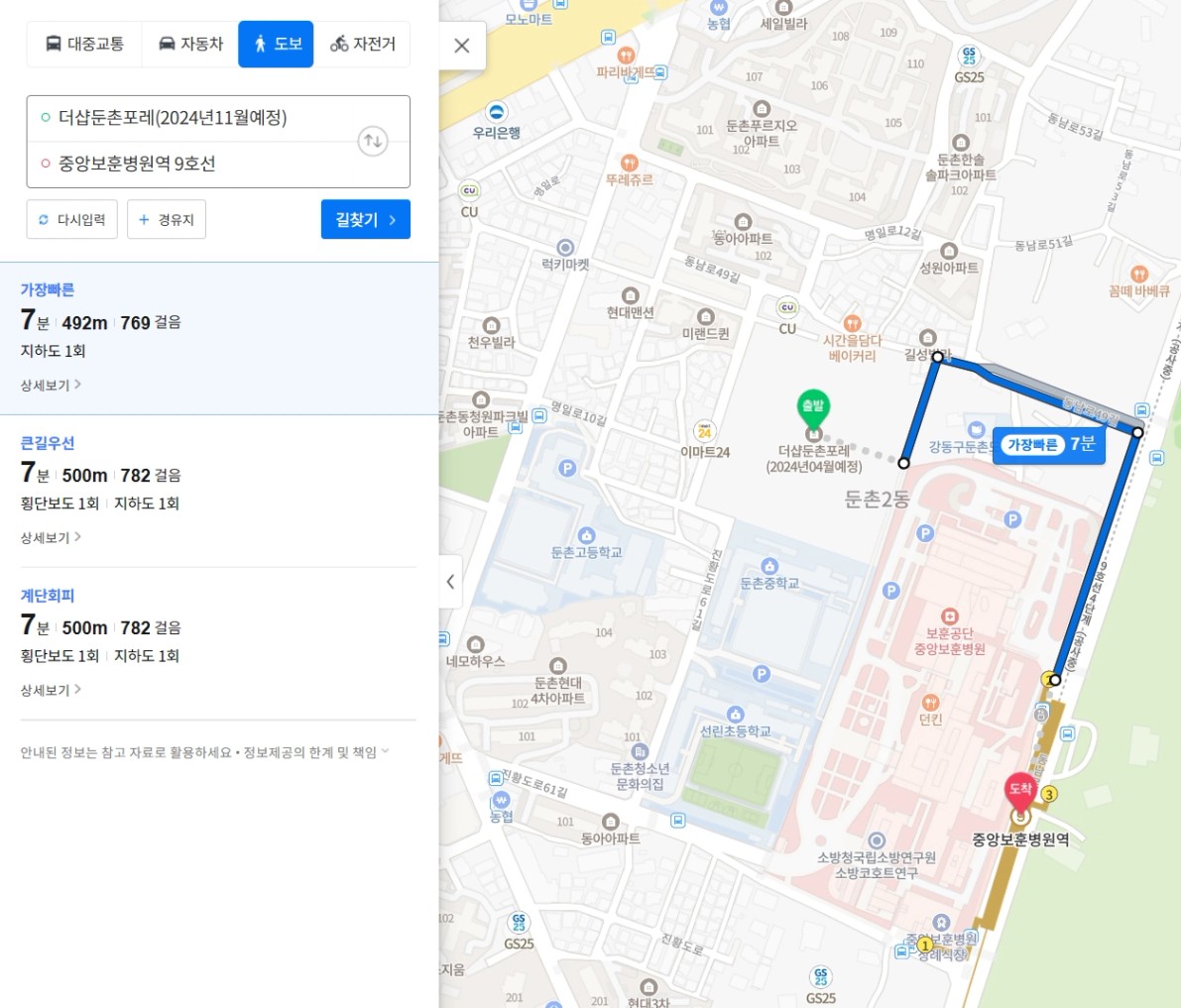Click the 둔촌중학교 school icon
Screen dimensions: 1181x1008
[x=769, y=566]
